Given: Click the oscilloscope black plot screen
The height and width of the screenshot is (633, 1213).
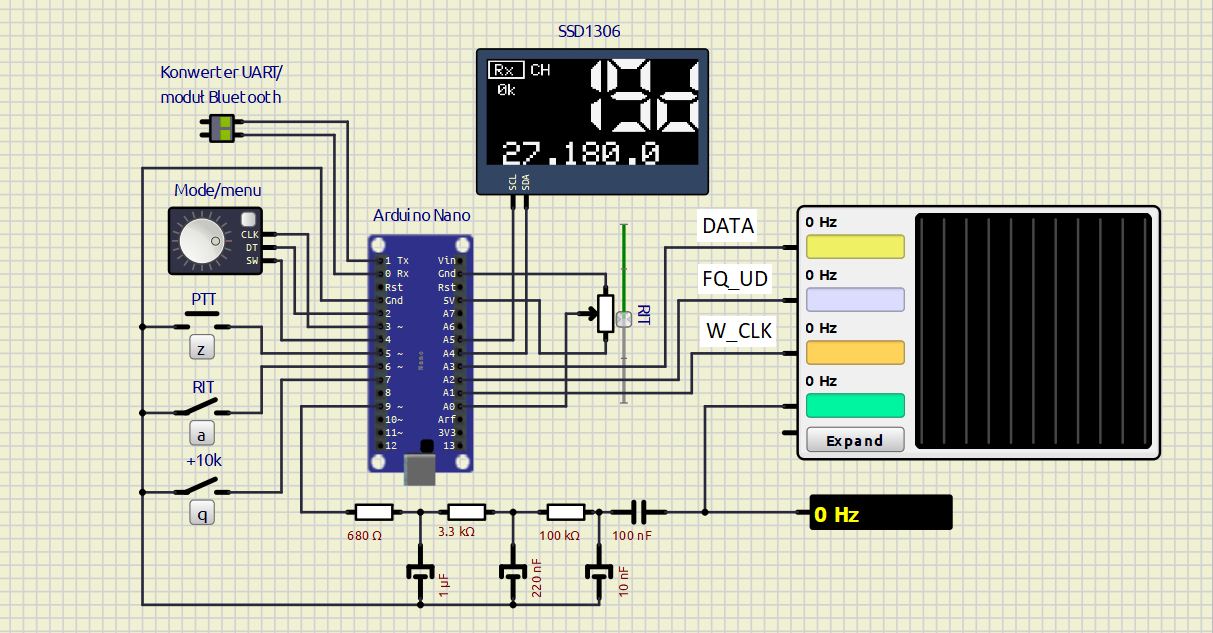Looking at the screenshot, I should 1031,331.
